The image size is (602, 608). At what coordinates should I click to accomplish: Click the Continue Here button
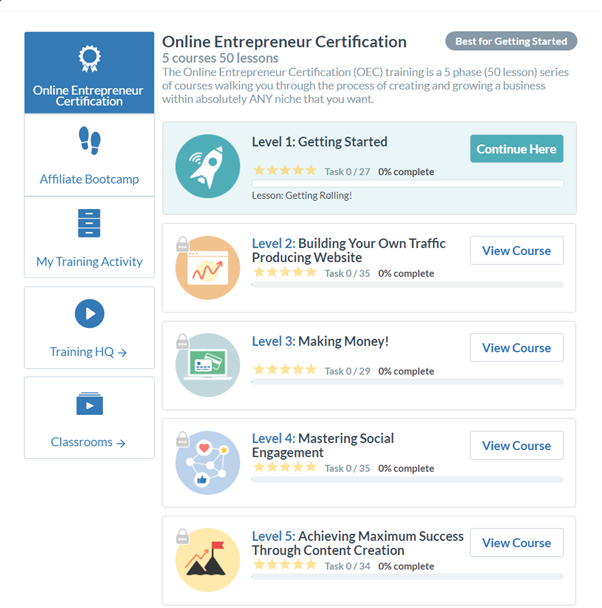(517, 149)
